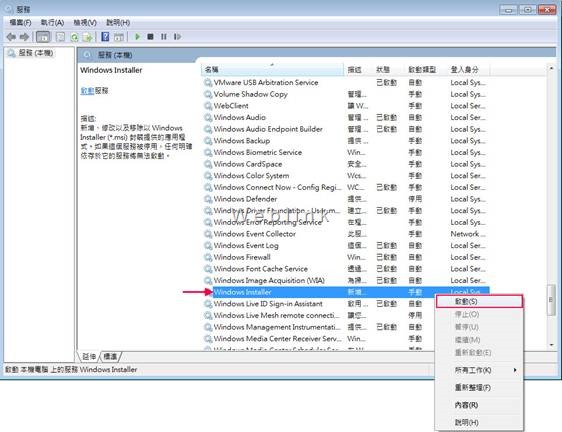
Task: Click the Export List toolbar icon
Action: coord(88,37)
